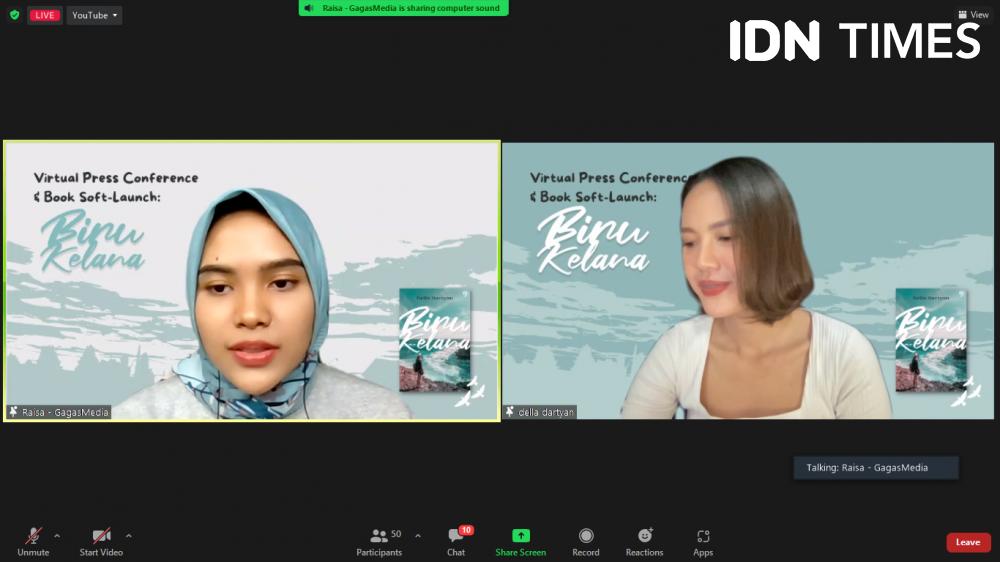Click the speaker icon in sharing sound banner

[x=309, y=8]
